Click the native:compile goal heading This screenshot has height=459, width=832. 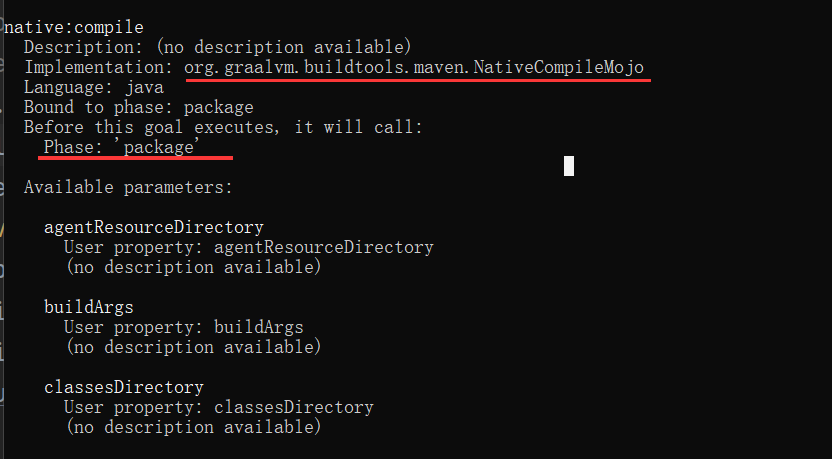(74, 27)
